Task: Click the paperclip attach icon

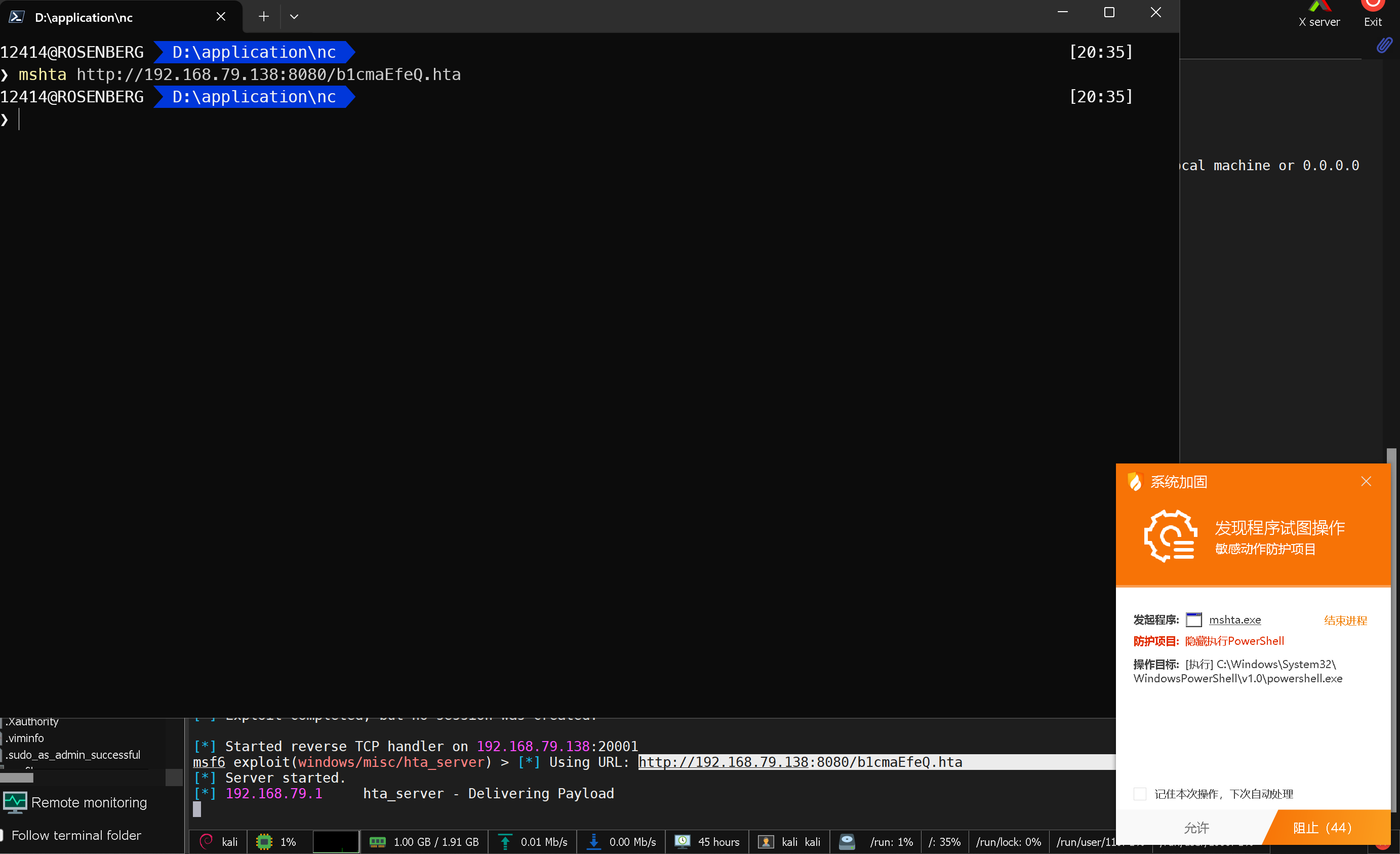Action: [x=1384, y=46]
